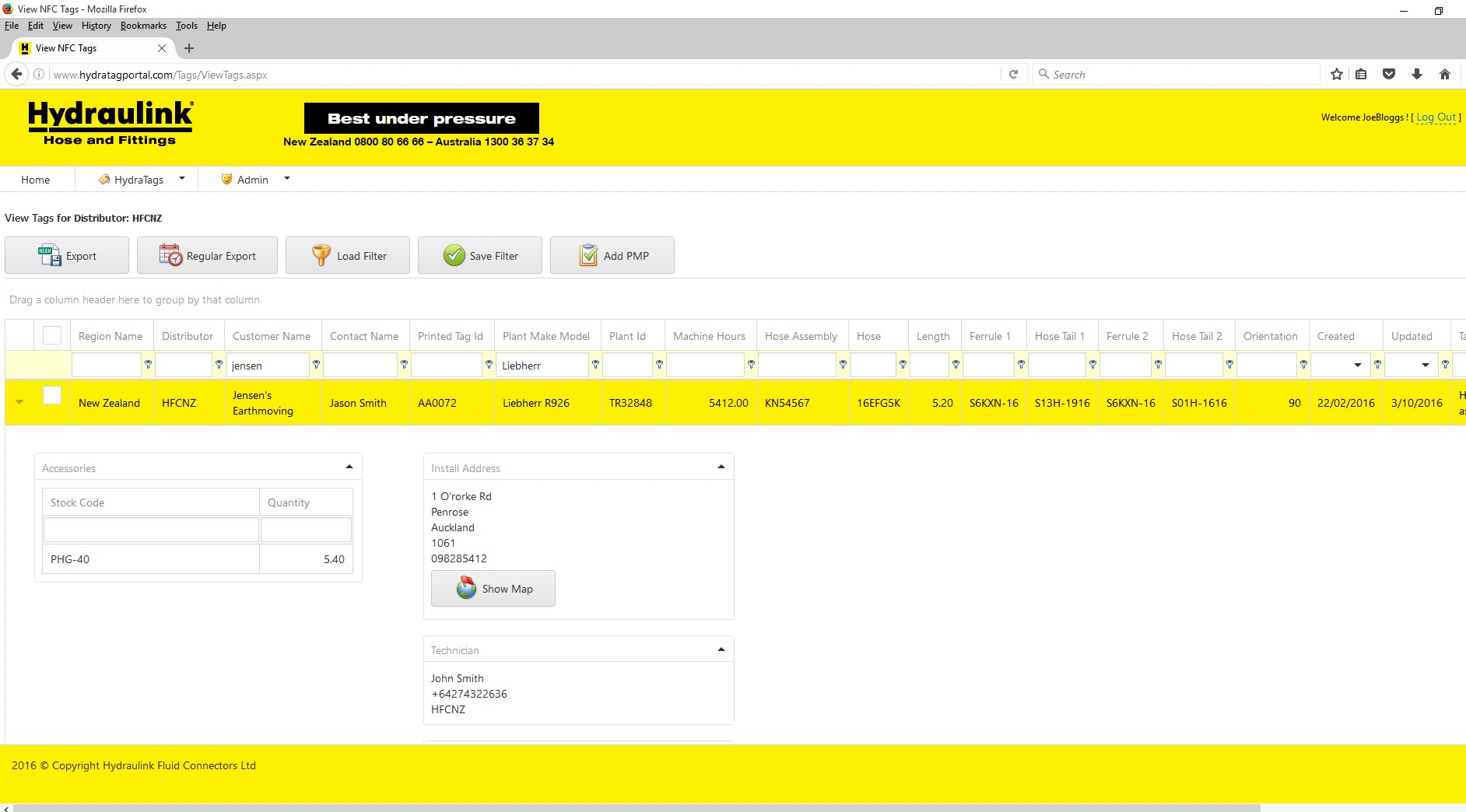Viewport: 1466px width, 812px height.
Task: Open the Created date filter dropdown
Action: point(1358,365)
